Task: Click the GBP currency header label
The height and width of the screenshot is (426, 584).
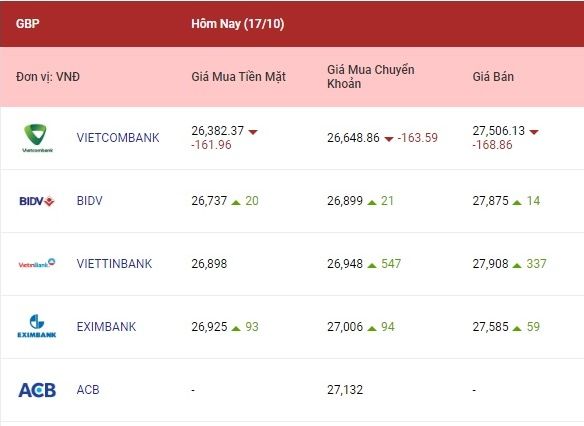Action: click(x=28, y=23)
